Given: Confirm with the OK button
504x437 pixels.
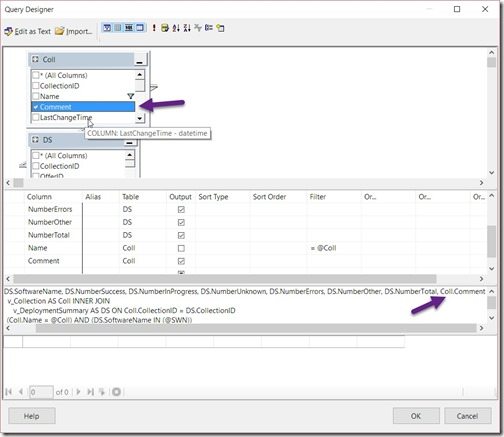Looking at the screenshot, I should [x=416, y=416].
